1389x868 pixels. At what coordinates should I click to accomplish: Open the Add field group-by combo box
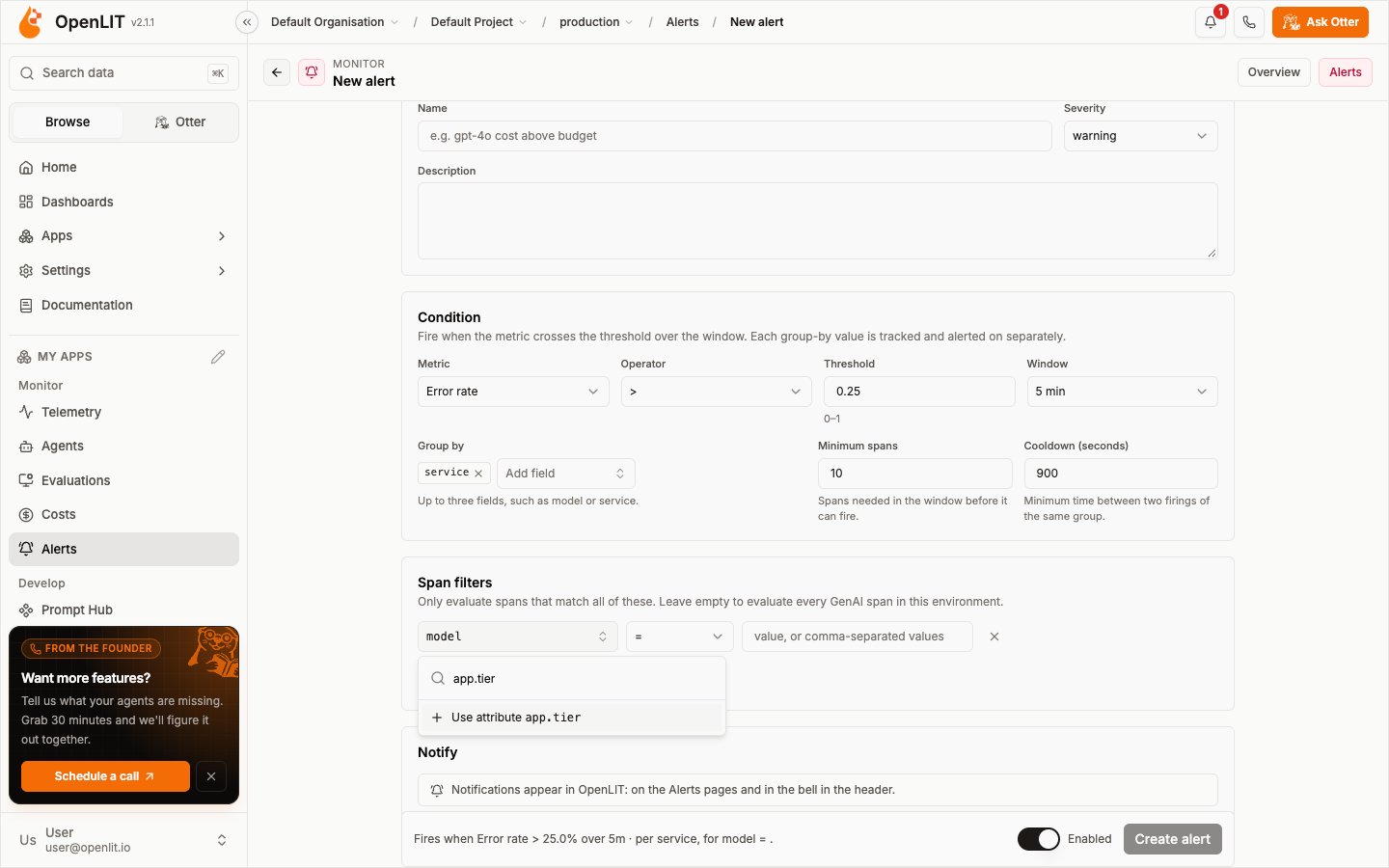(565, 474)
